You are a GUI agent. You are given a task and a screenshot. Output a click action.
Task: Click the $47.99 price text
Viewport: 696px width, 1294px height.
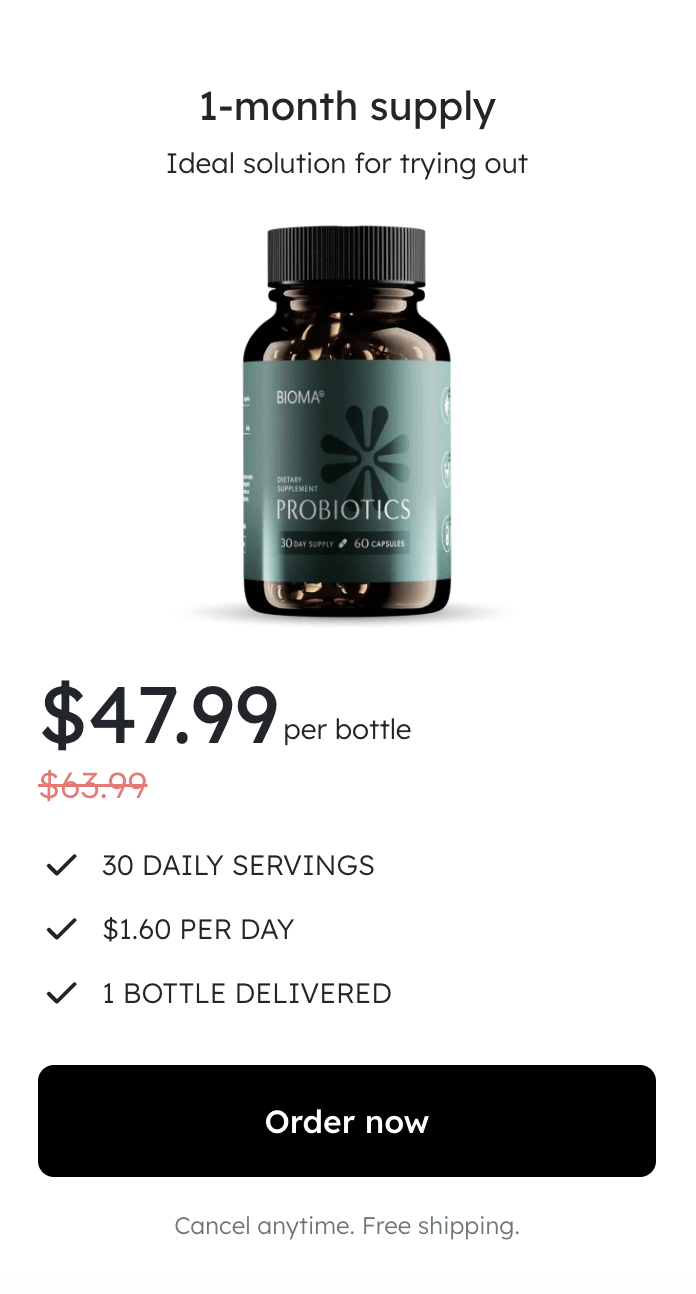[159, 714]
